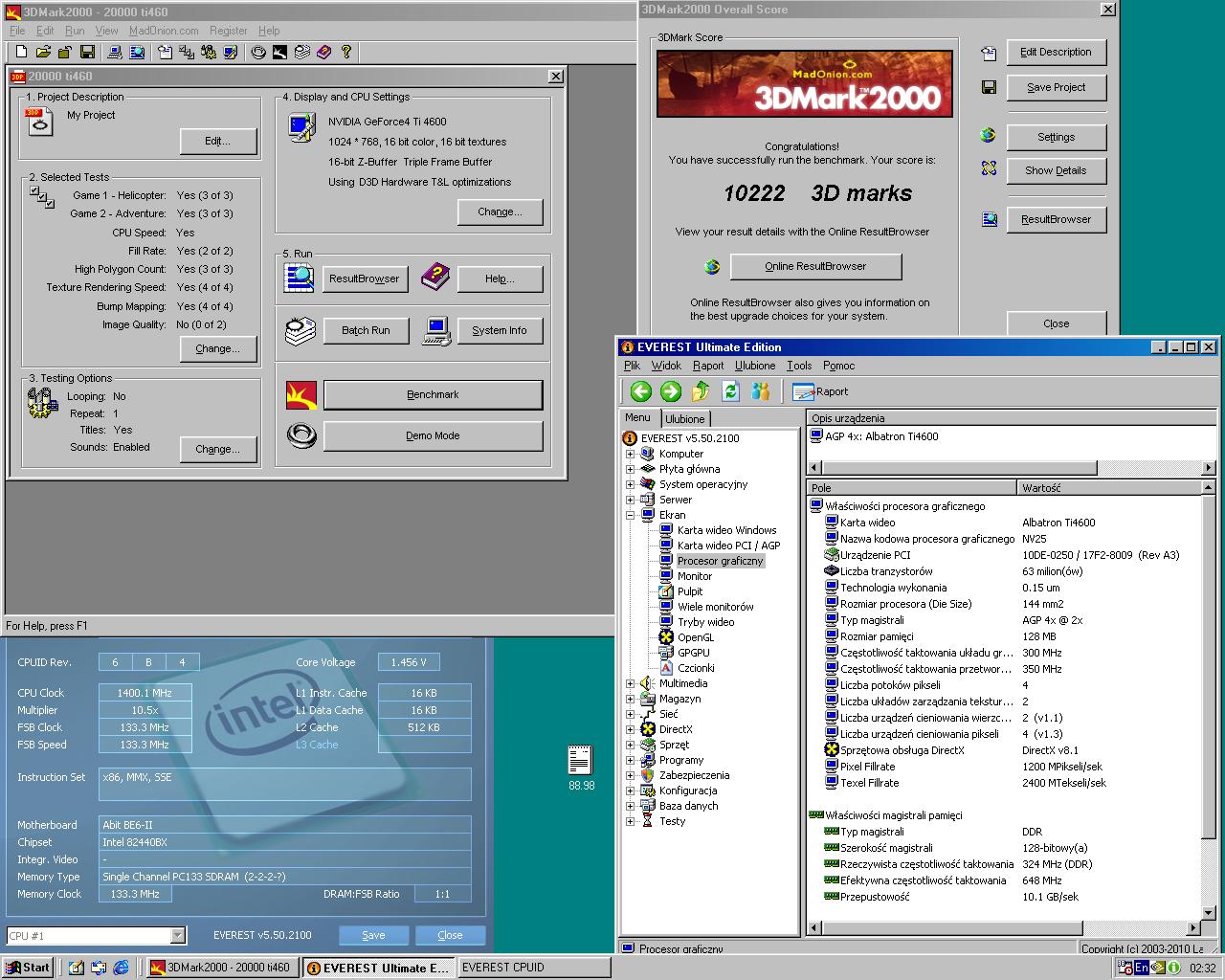Click the Wartość column header
The width and height of the screenshot is (1225, 980).
[x=1109, y=488]
